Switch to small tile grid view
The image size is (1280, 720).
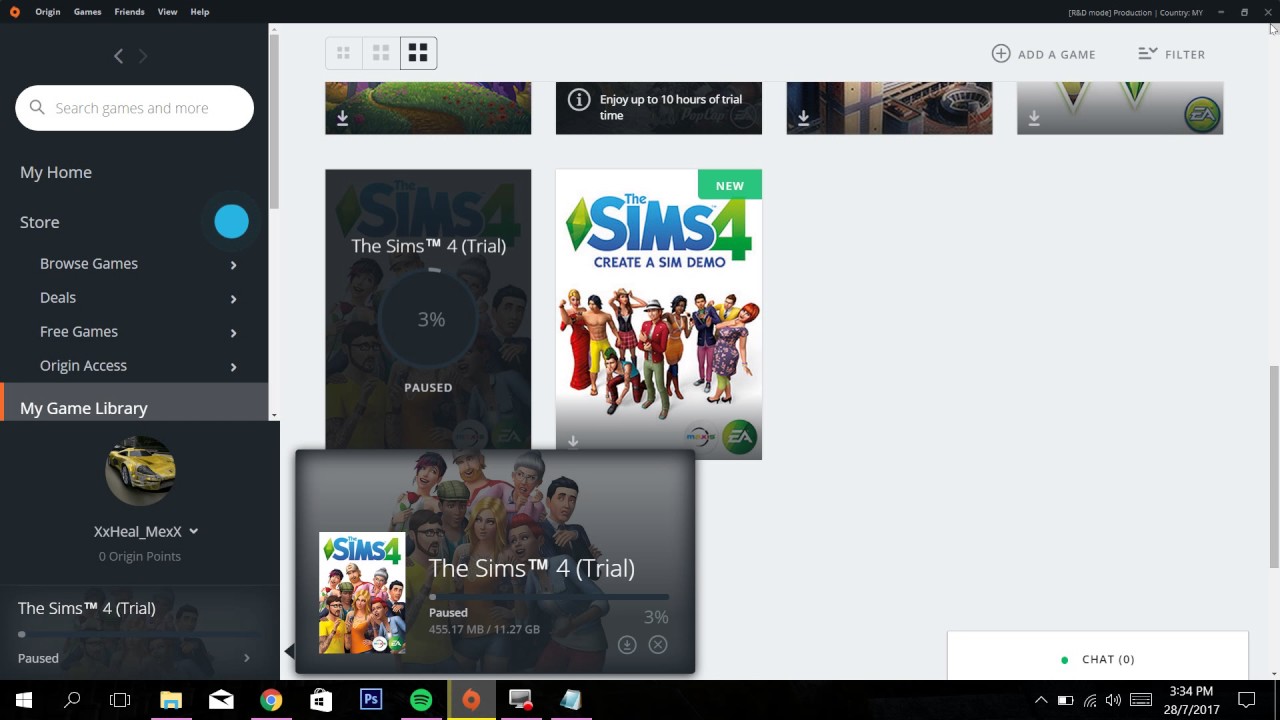[343, 53]
